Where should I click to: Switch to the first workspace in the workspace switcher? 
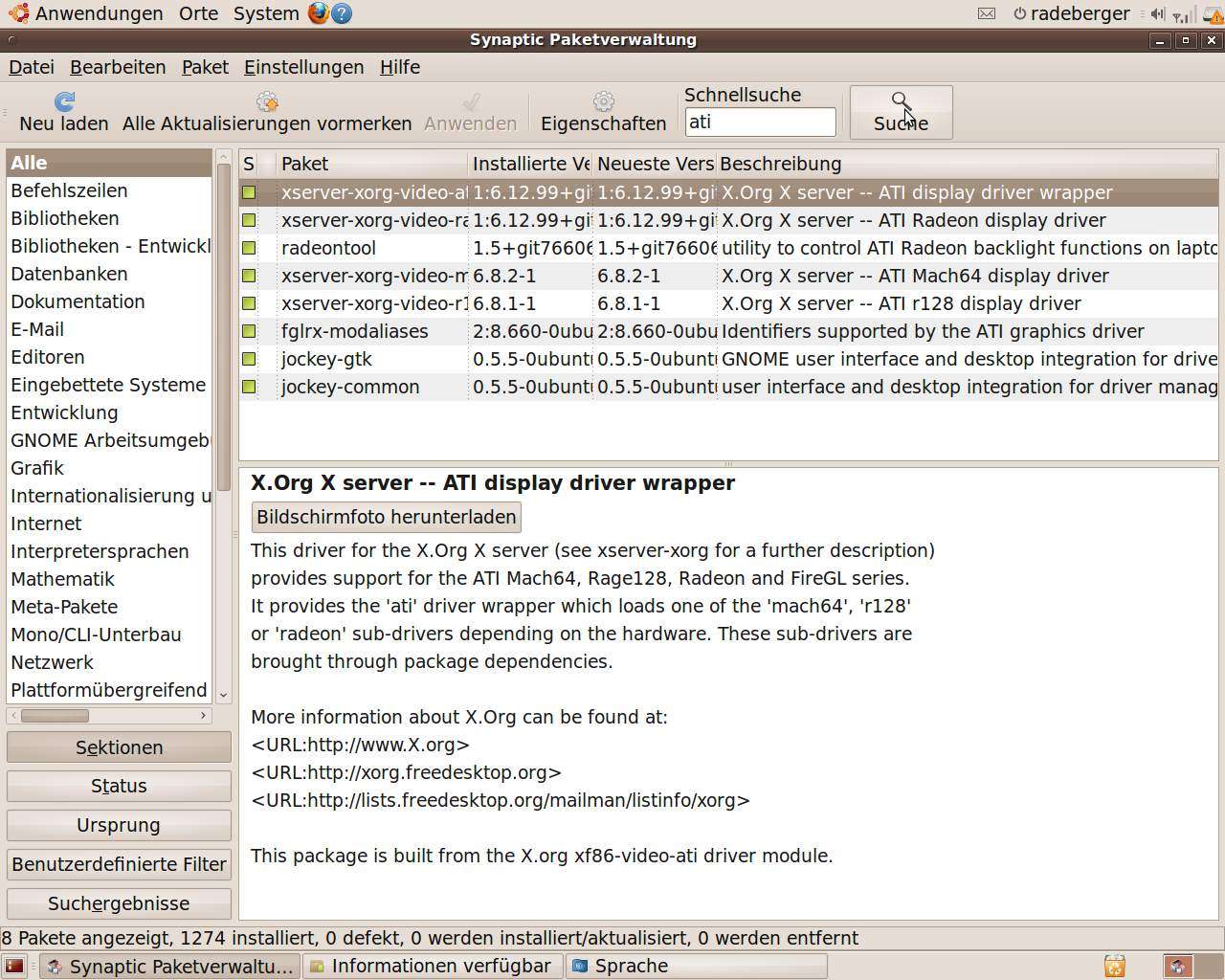pos(1177,966)
